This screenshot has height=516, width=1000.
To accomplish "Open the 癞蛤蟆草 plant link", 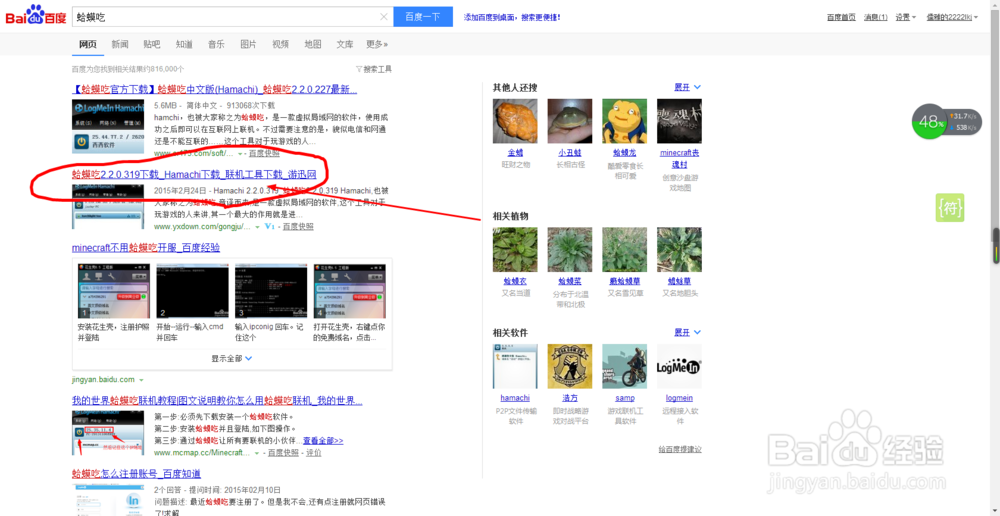I will pos(624,281).
